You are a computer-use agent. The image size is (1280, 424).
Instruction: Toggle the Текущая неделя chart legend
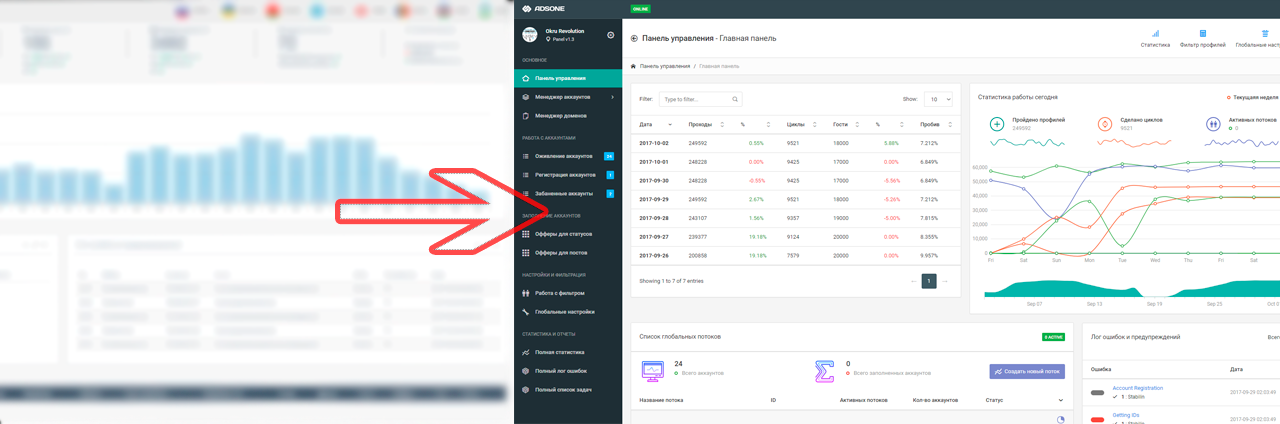point(1253,98)
